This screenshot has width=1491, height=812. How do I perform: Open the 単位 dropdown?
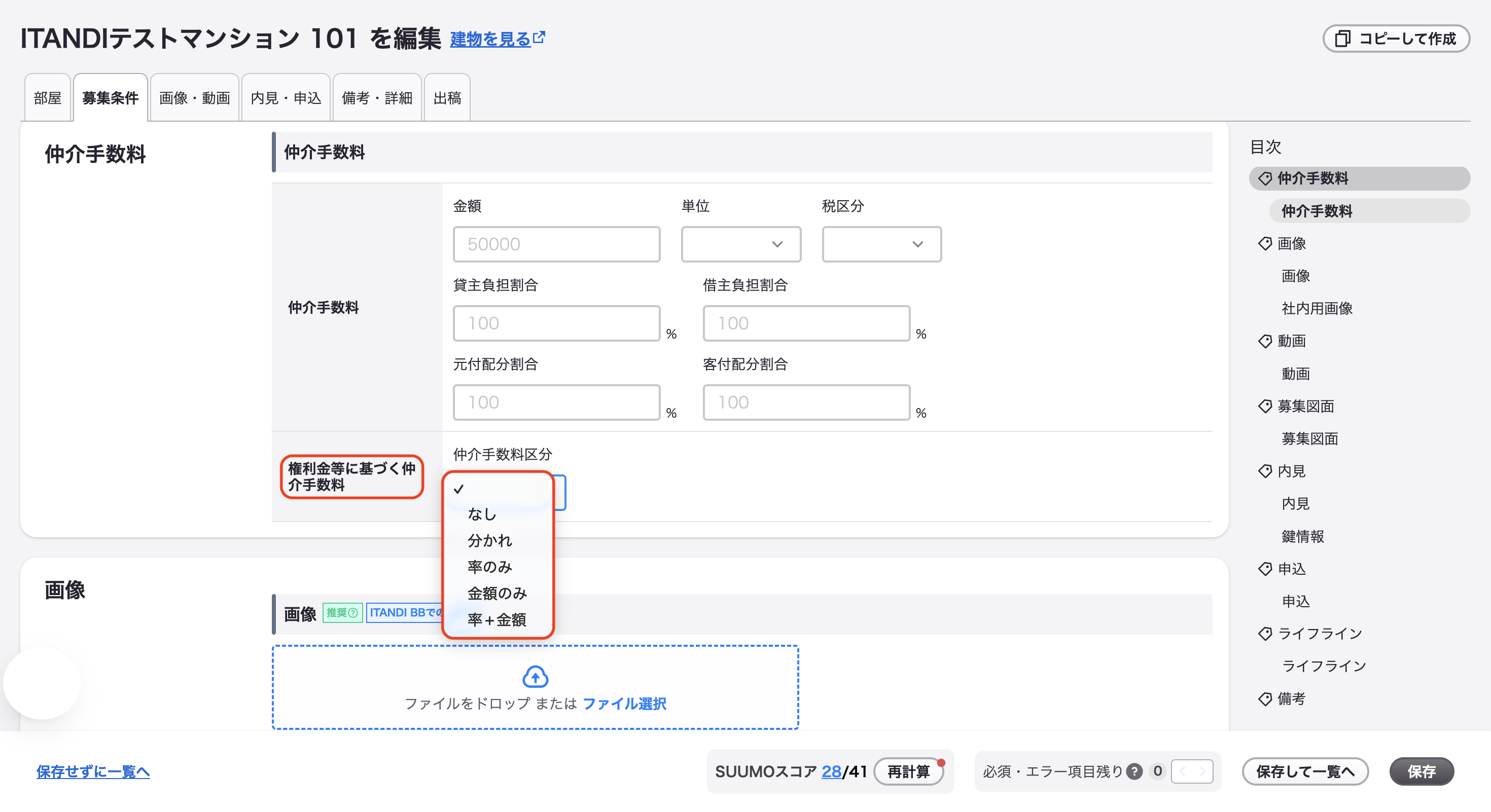click(741, 244)
